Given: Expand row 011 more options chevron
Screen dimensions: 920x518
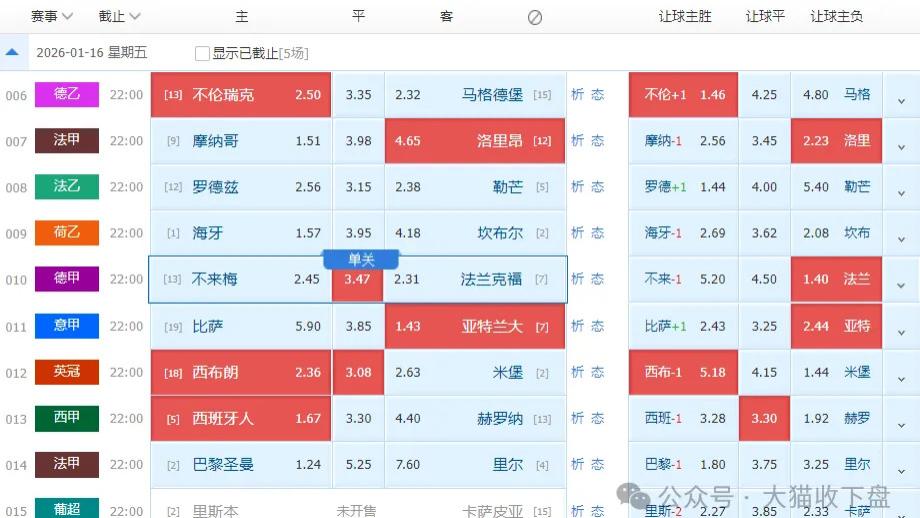Looking at the screenshot, I should (x=901, y=332).
